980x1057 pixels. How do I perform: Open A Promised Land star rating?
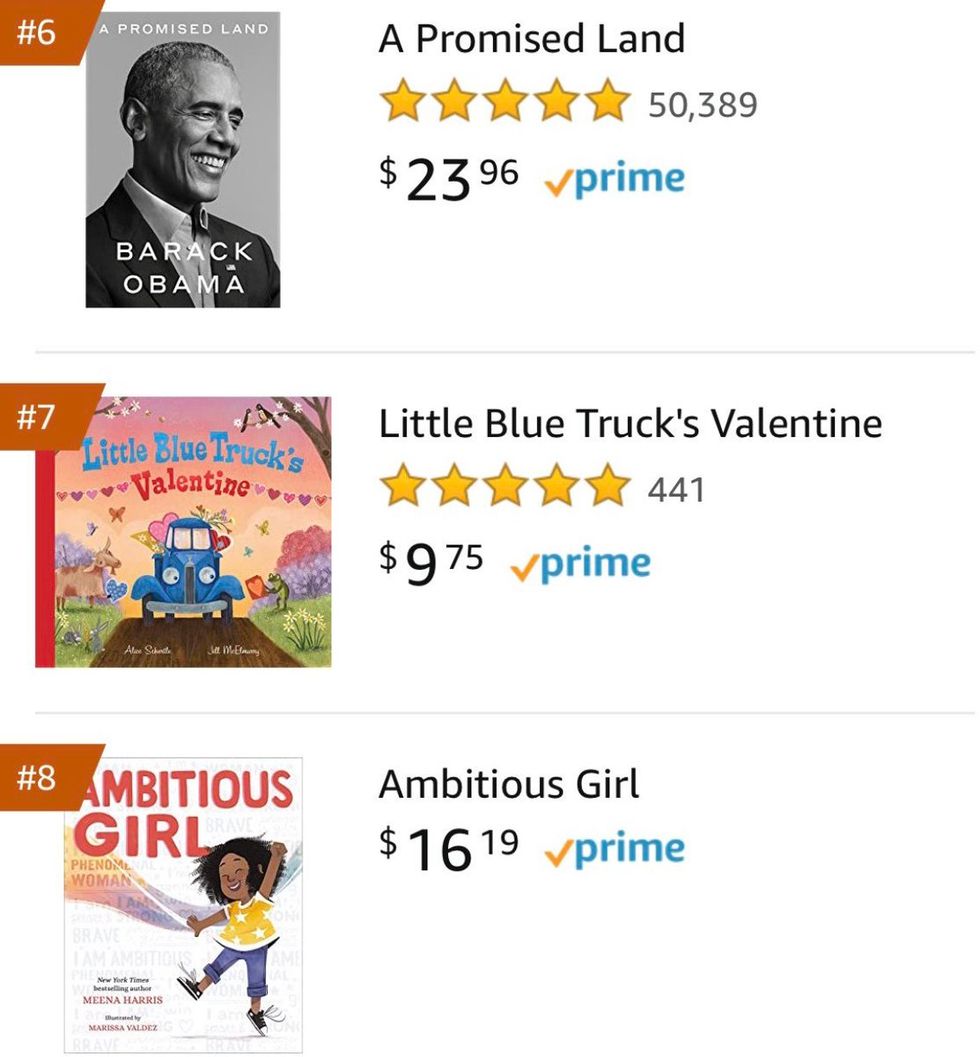pos(504,103)
